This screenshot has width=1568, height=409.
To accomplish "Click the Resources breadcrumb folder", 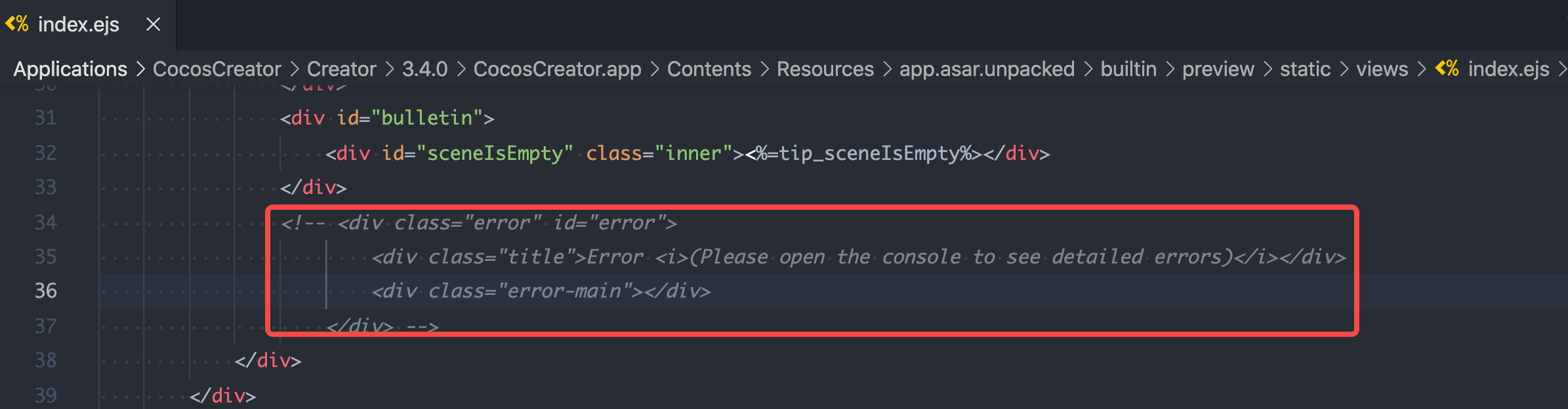I will [825, 69].
